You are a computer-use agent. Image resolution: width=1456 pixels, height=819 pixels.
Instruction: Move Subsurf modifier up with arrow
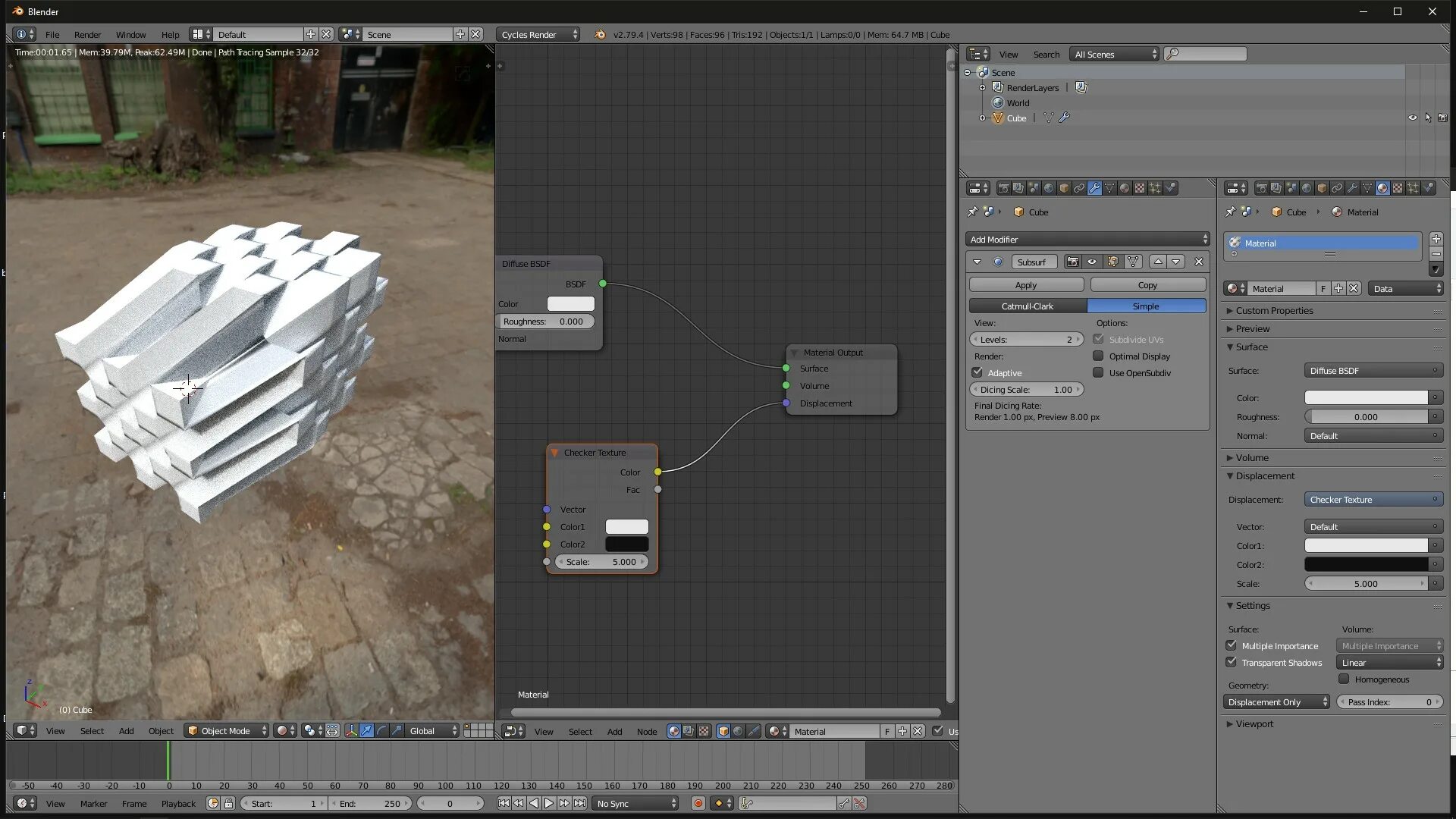[x=1158, y=262]
